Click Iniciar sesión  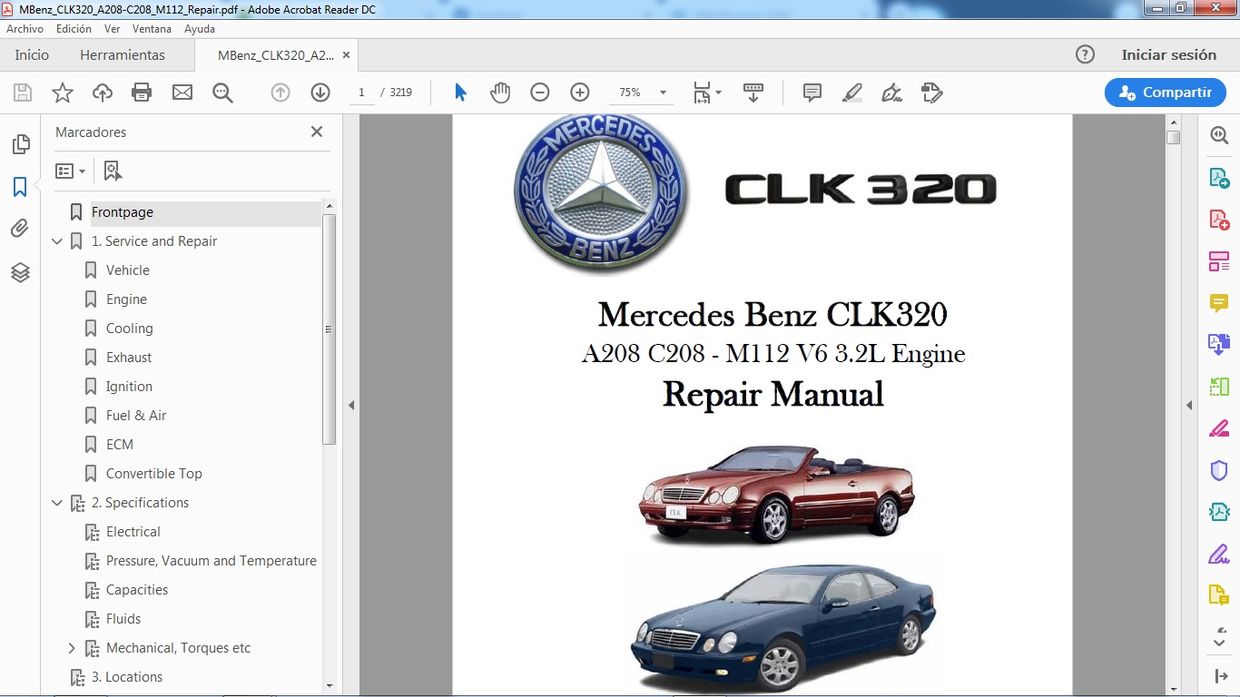coord(1170,55)
